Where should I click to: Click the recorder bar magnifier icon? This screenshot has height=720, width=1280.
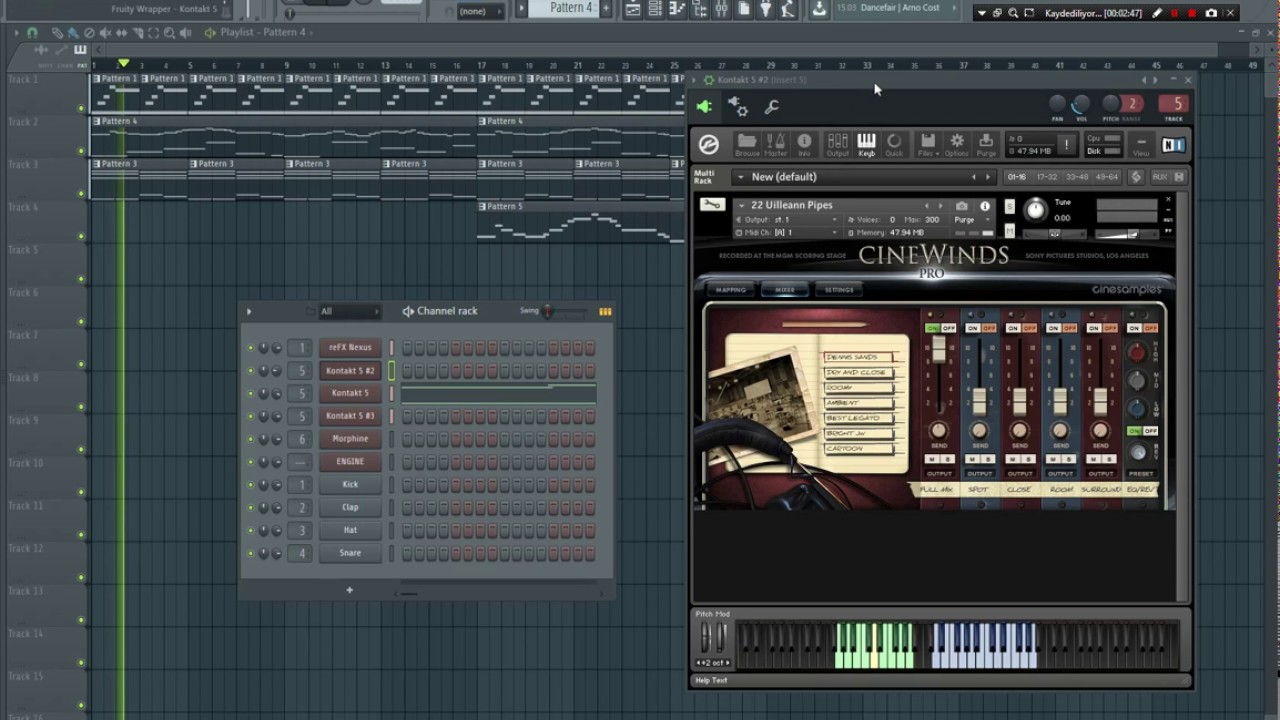click(x=1013, y=13)
